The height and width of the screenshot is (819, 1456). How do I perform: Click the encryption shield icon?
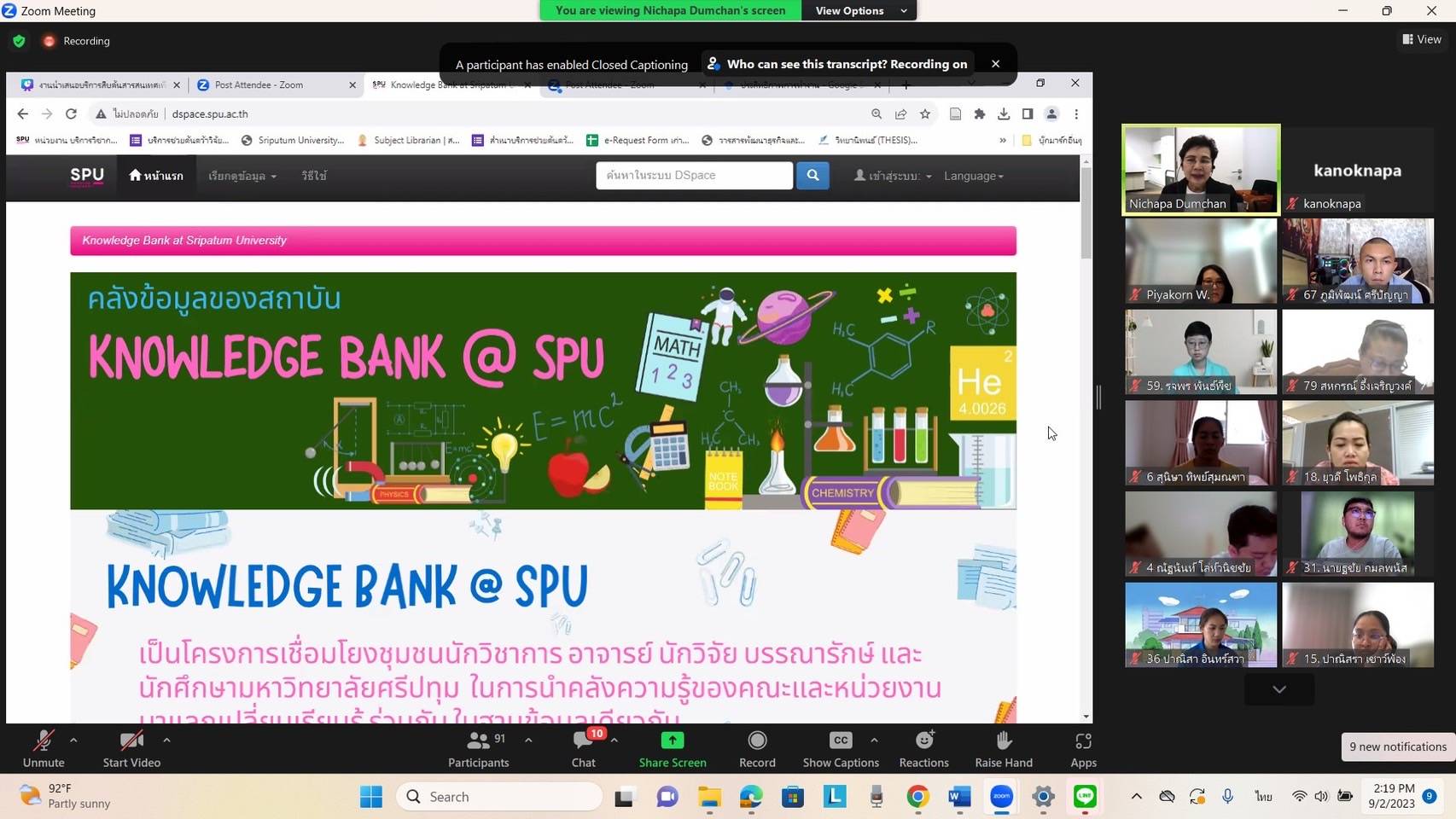tap(19, 41)
